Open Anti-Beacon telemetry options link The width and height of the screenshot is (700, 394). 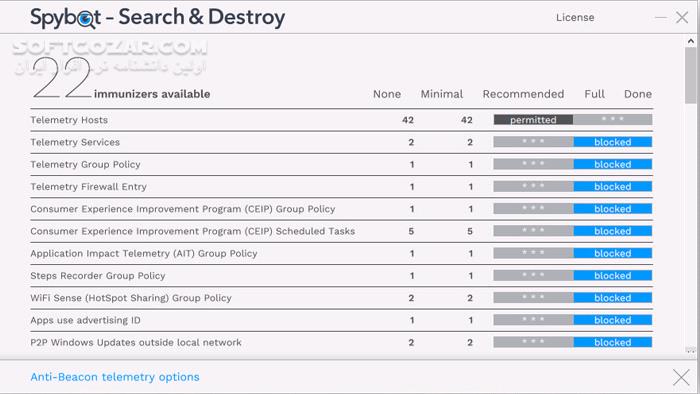pos(115,377)
